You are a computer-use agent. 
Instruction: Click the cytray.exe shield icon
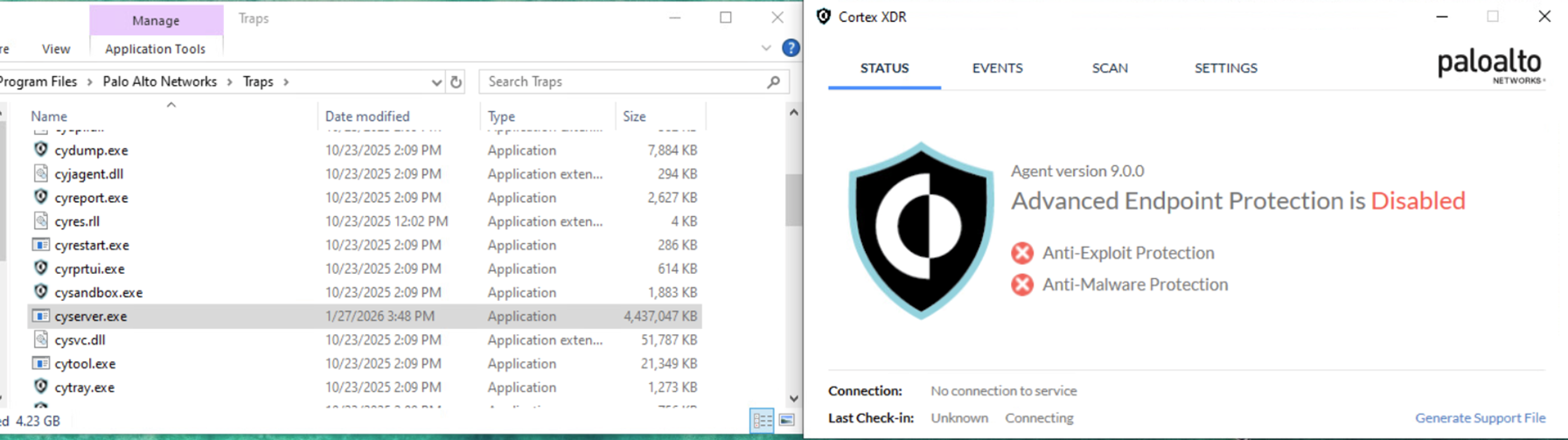[x=40, y=386]
